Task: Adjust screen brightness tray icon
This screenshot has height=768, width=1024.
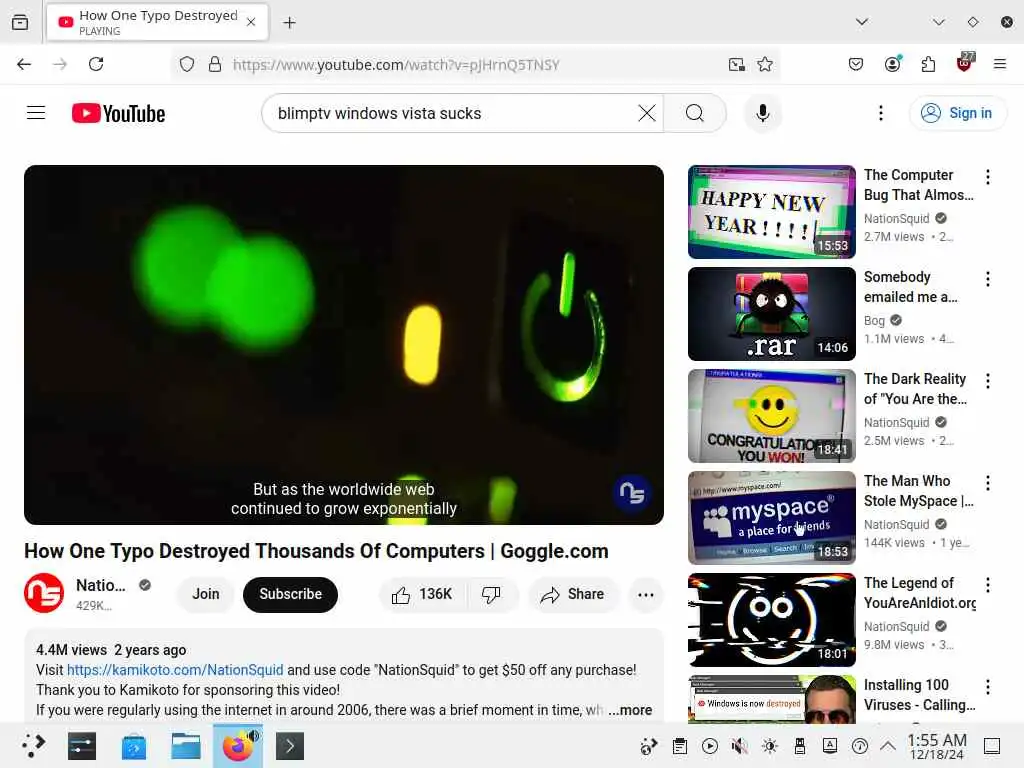Action: [x=769, y=746]
